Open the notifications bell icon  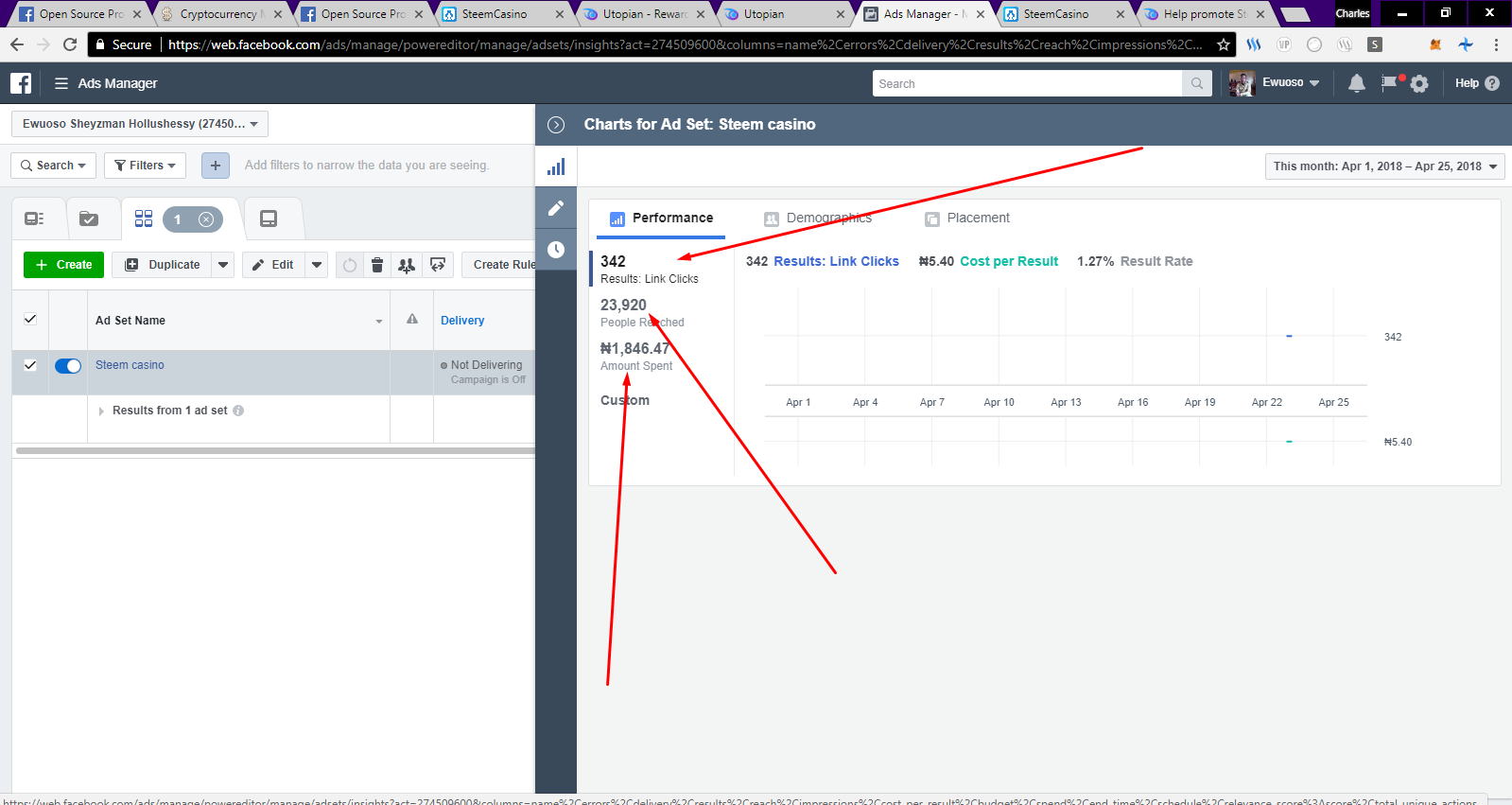(x=1356, y=83)
